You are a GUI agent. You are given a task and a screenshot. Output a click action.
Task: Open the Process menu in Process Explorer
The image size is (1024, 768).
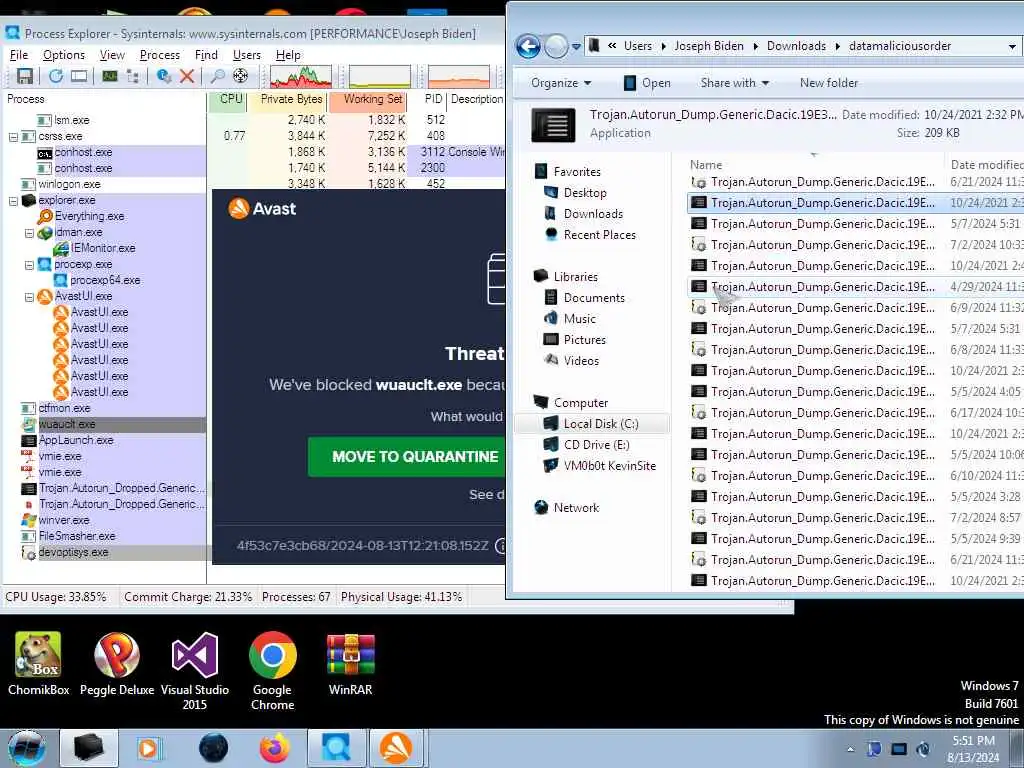point(160,55)
